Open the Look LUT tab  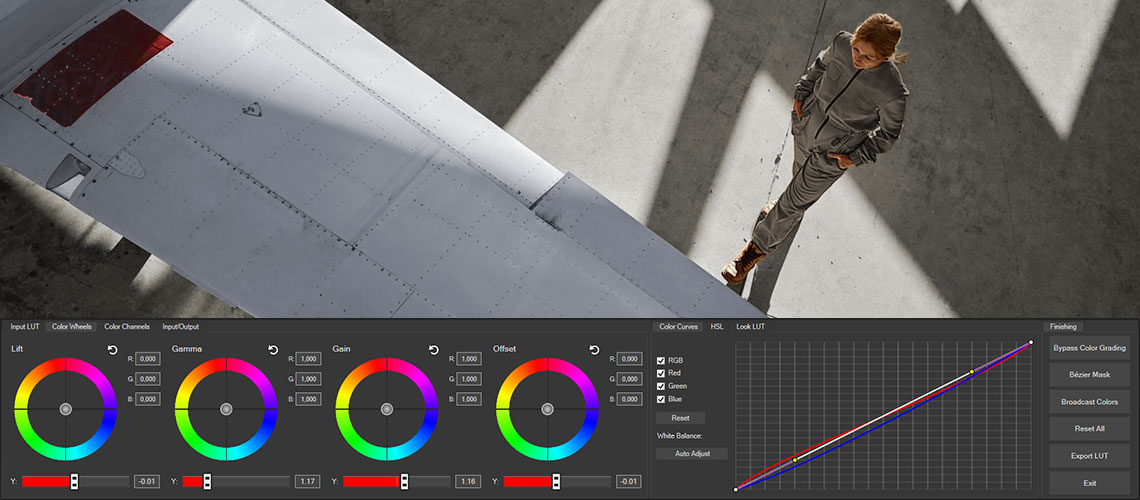pyautogui.click(x=750, y=327)
